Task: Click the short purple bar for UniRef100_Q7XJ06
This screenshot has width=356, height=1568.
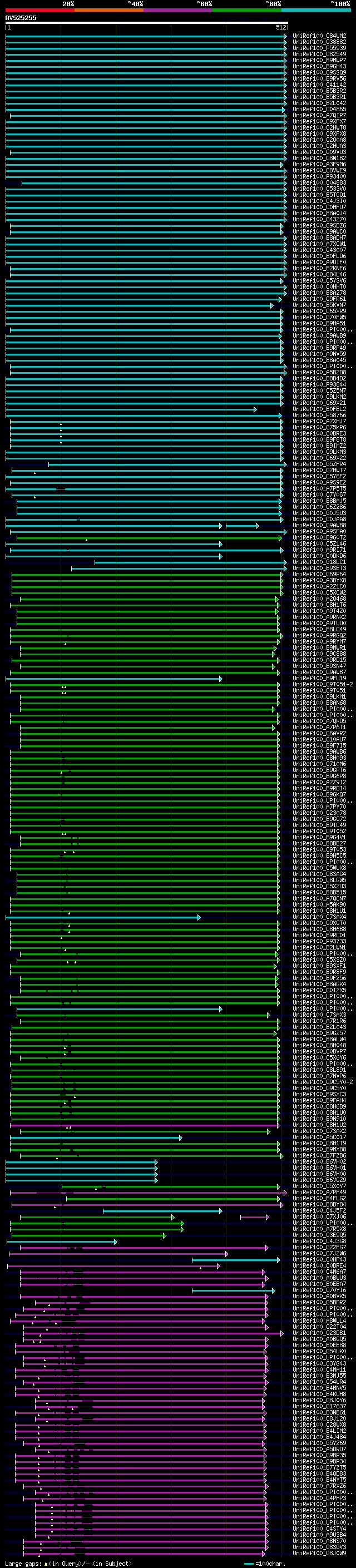Action: pyautogui.click(x=254, y=1218)
